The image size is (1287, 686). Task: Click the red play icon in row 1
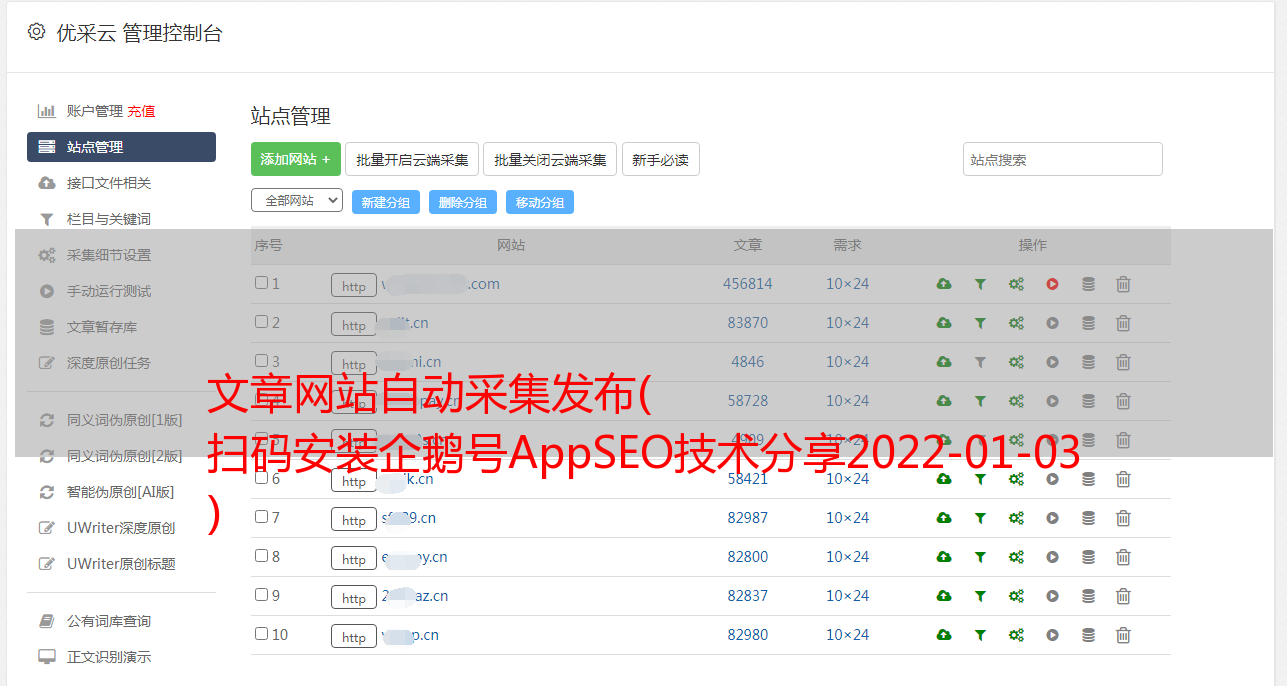click(1052, 284)
